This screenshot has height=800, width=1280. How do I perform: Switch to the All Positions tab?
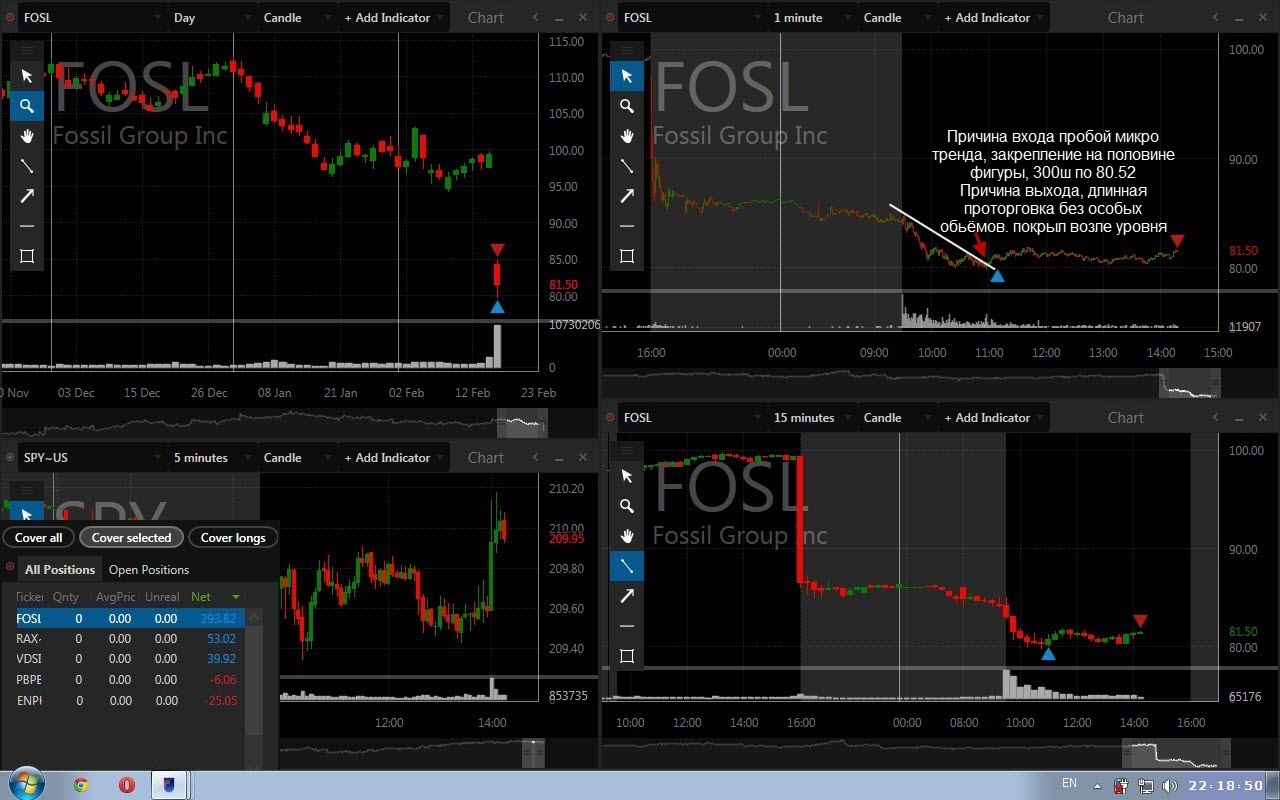coord(60,569)
